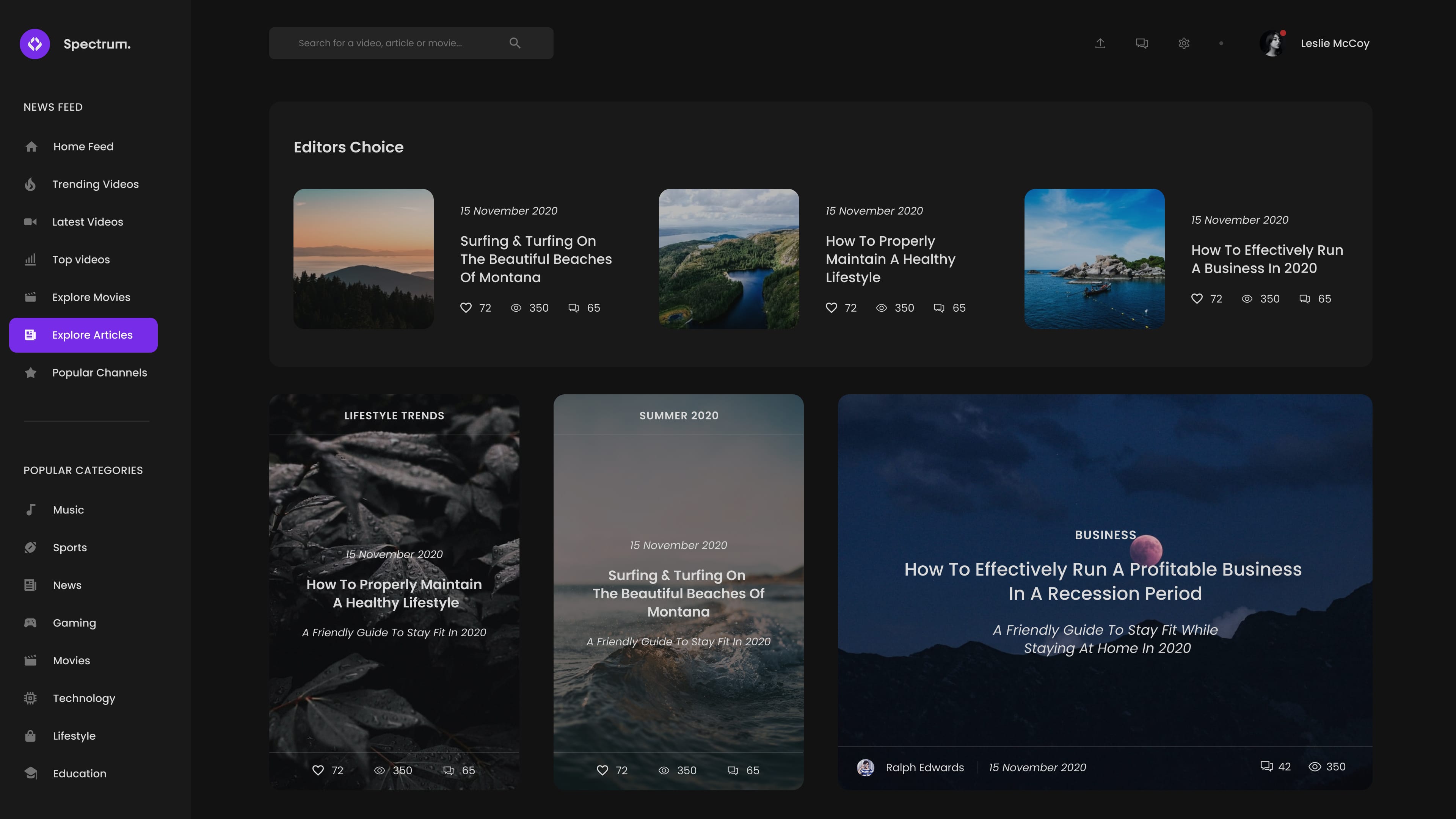Like How To Effectively Run Business article
Viewport: 1456px width, 819px height.
click(x=1197, y=298)
